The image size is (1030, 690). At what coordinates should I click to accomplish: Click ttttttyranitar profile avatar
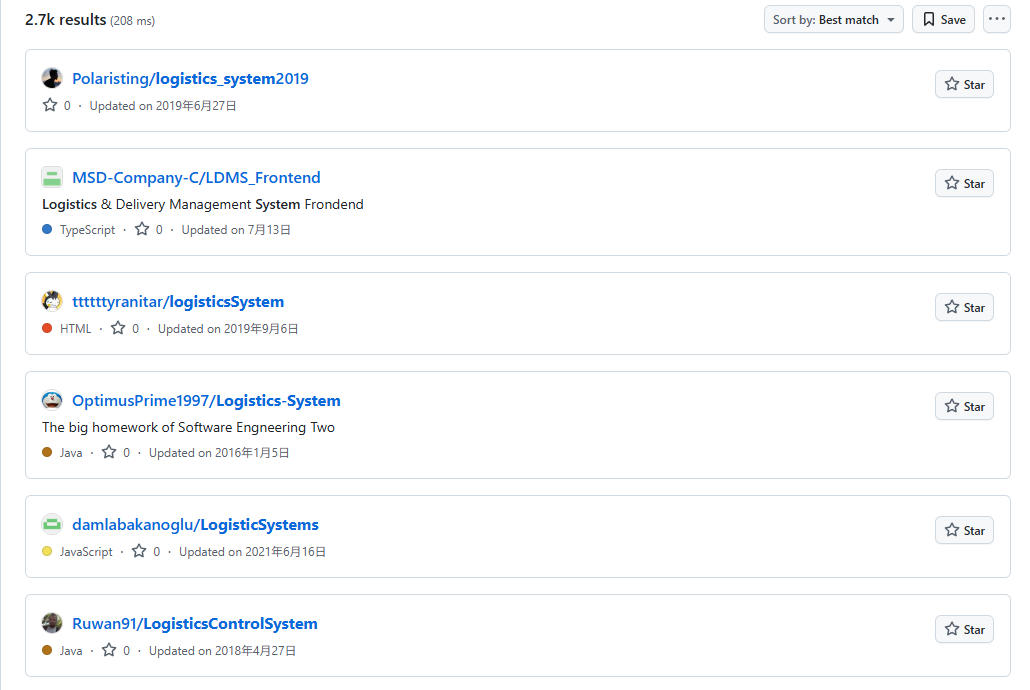[x=52, y=301]
